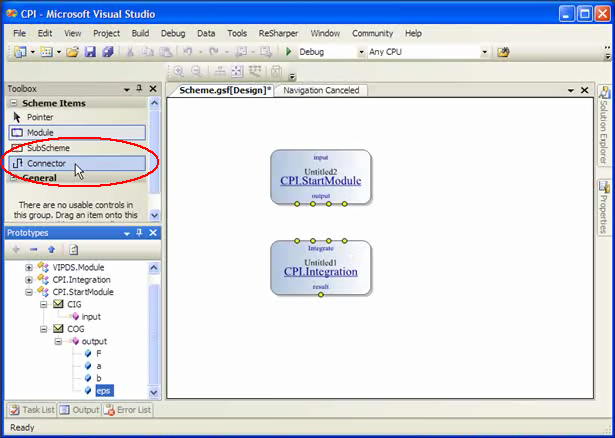Click the minus remove icon in Prototypes toolbar
This screenshot has height=438, width=615.
[x=34, y=249]
